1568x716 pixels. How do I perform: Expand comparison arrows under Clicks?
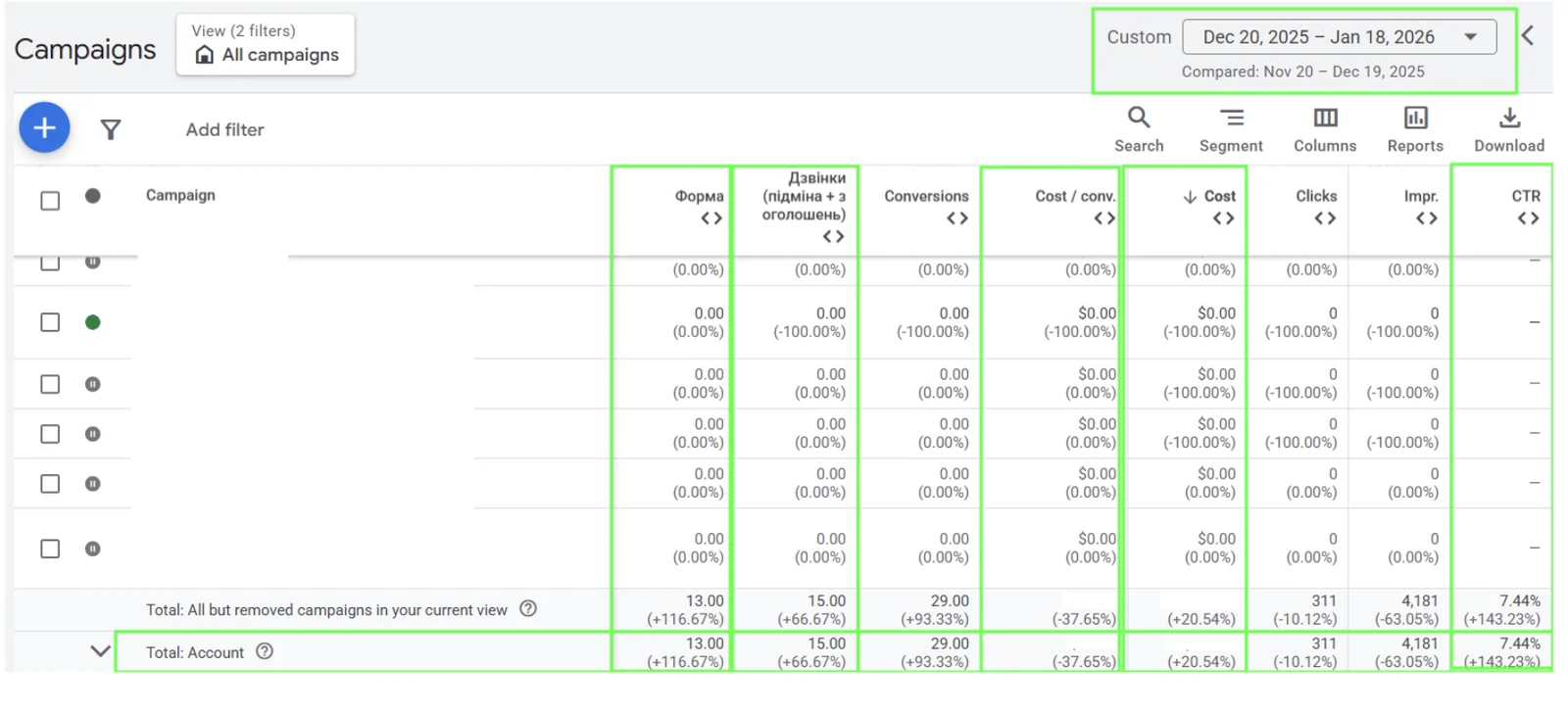(x=1325, y=218)
